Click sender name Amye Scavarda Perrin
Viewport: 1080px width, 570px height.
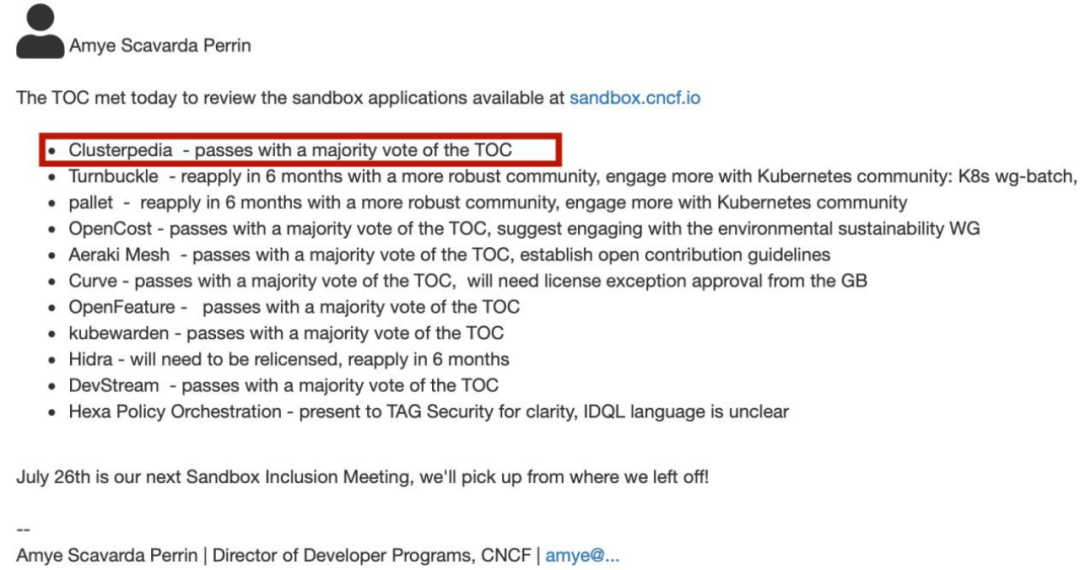[x=160, y=45]
